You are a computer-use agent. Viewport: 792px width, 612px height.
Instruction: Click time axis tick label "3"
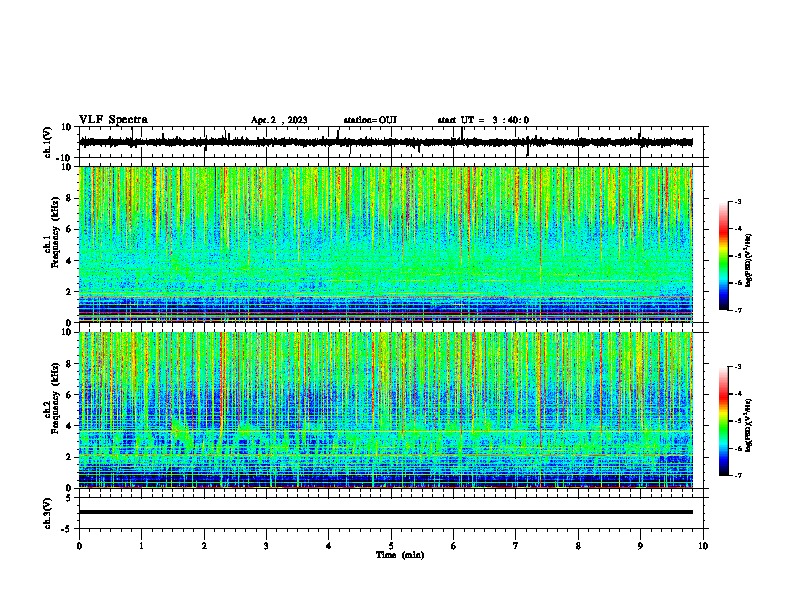(x=266, y=546)
